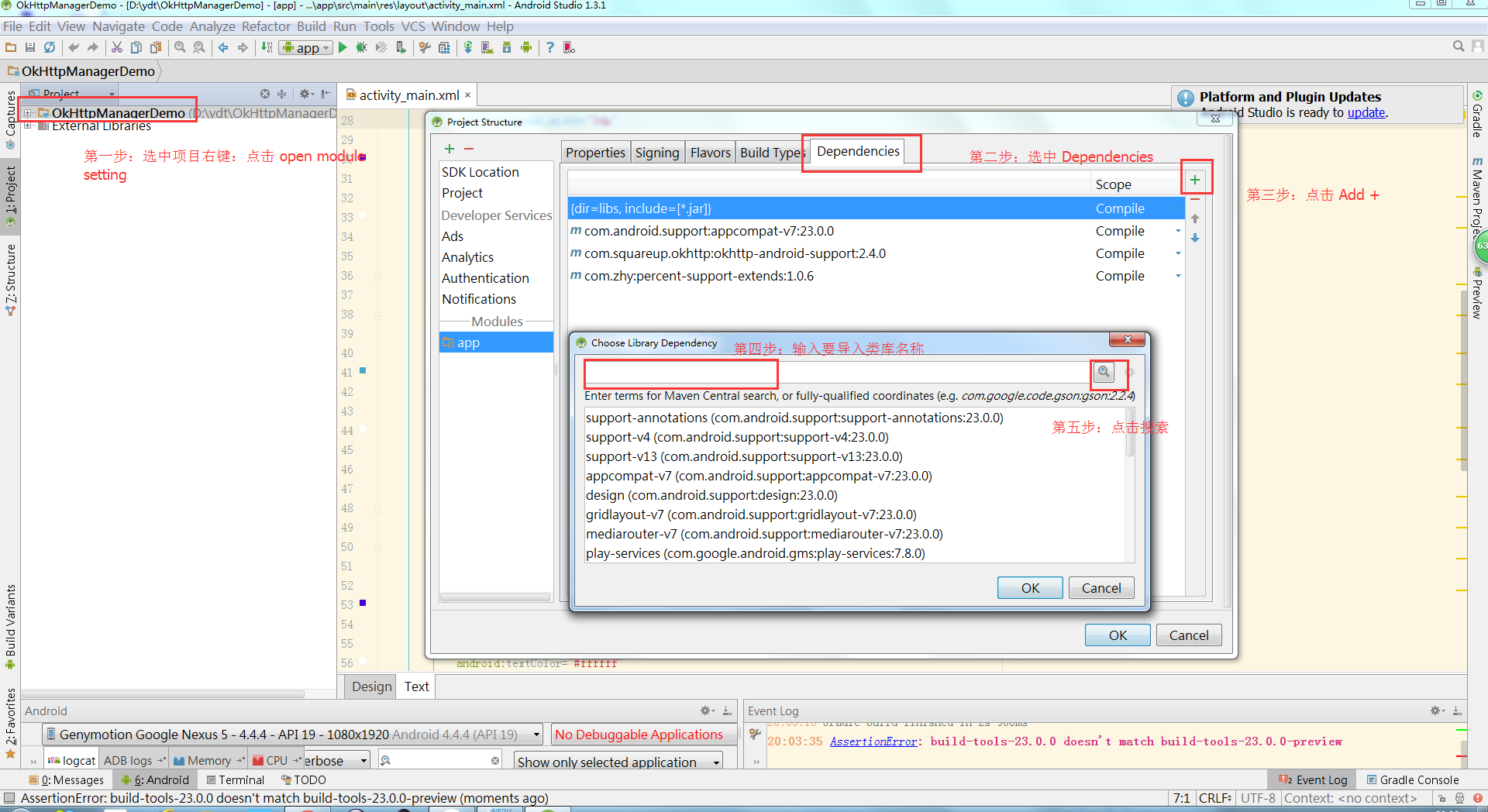The image size is (1488, 812).
Task: Select the Dependencies tab
Action: [x=858, y=151]
